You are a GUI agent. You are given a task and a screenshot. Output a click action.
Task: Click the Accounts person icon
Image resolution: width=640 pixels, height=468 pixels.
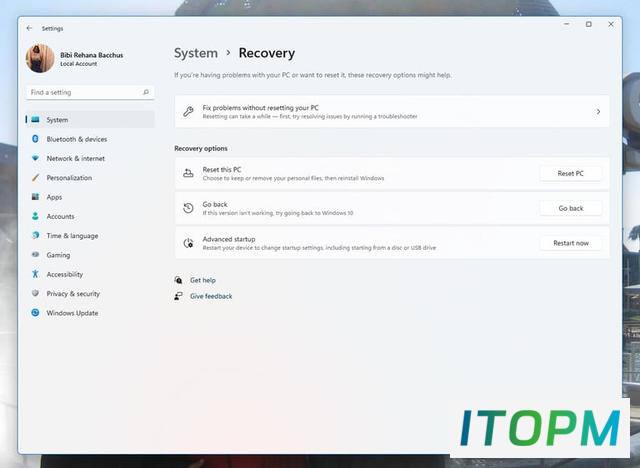tap(36, 216)
